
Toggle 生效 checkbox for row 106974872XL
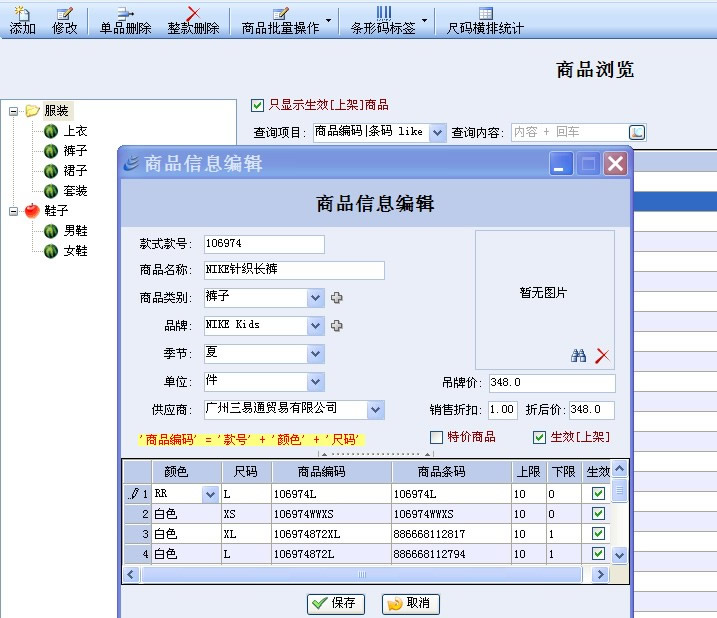[x=598, y=534]
